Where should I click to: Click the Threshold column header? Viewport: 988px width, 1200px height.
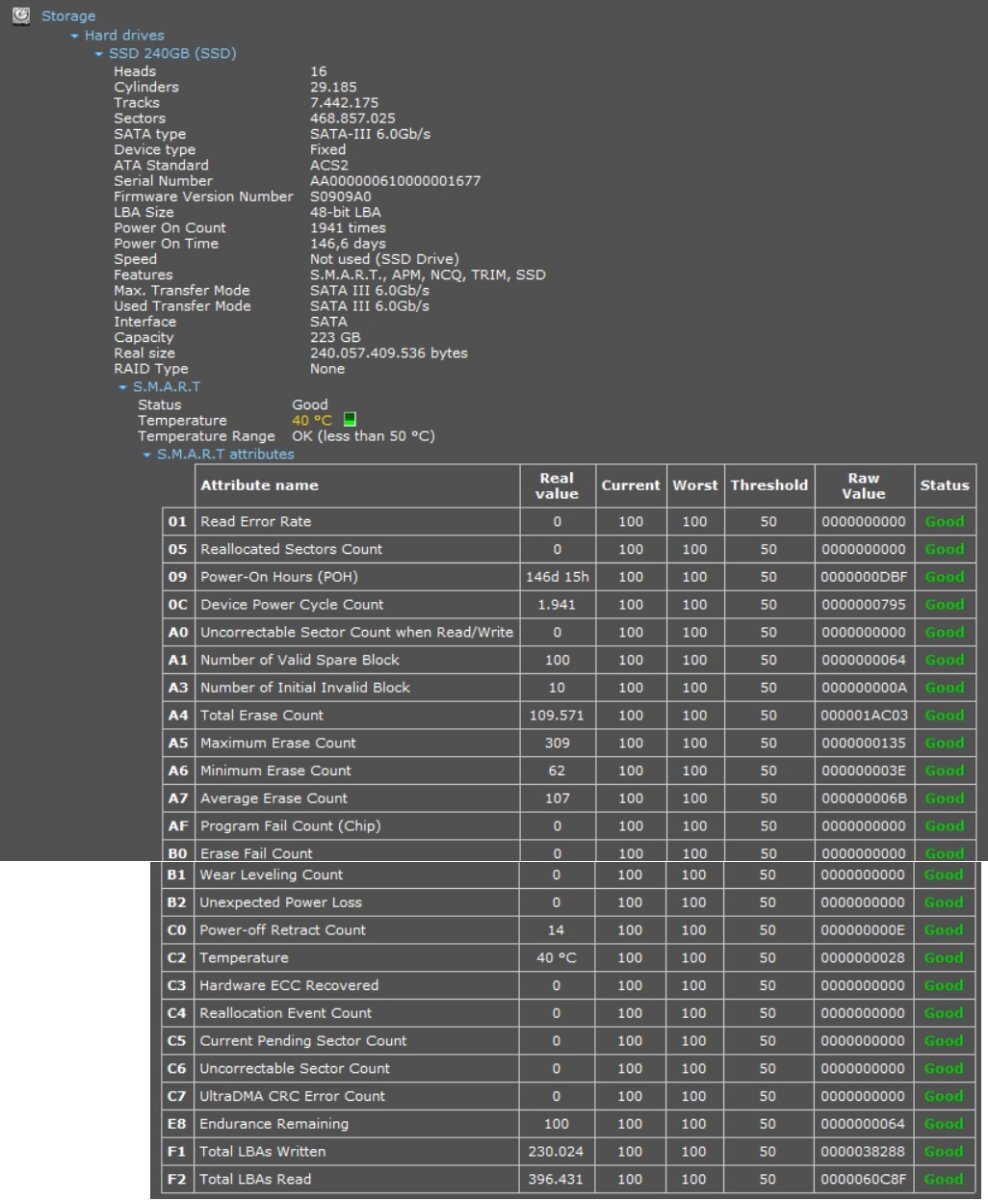point(768,485)
